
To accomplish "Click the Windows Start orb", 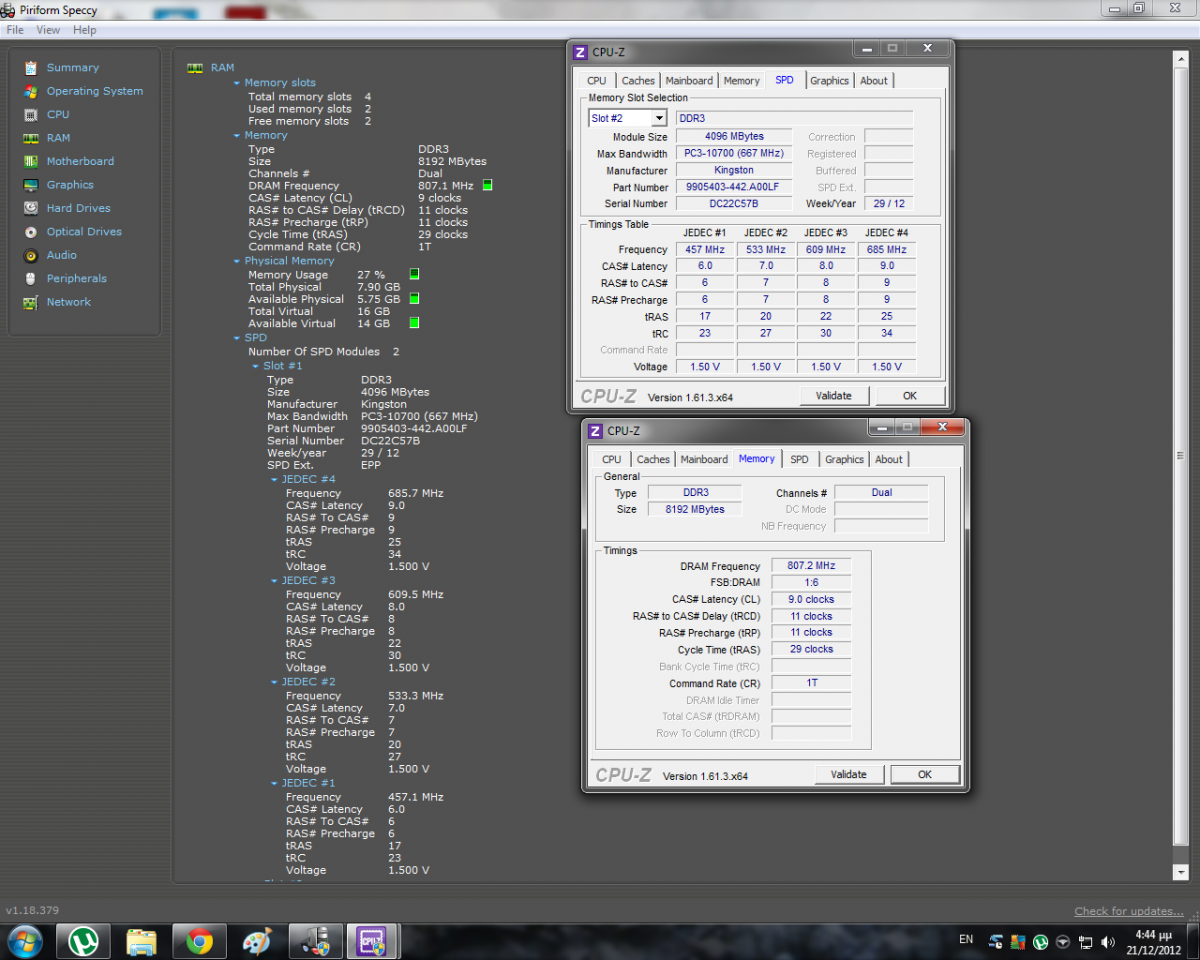I will (25, 941).
